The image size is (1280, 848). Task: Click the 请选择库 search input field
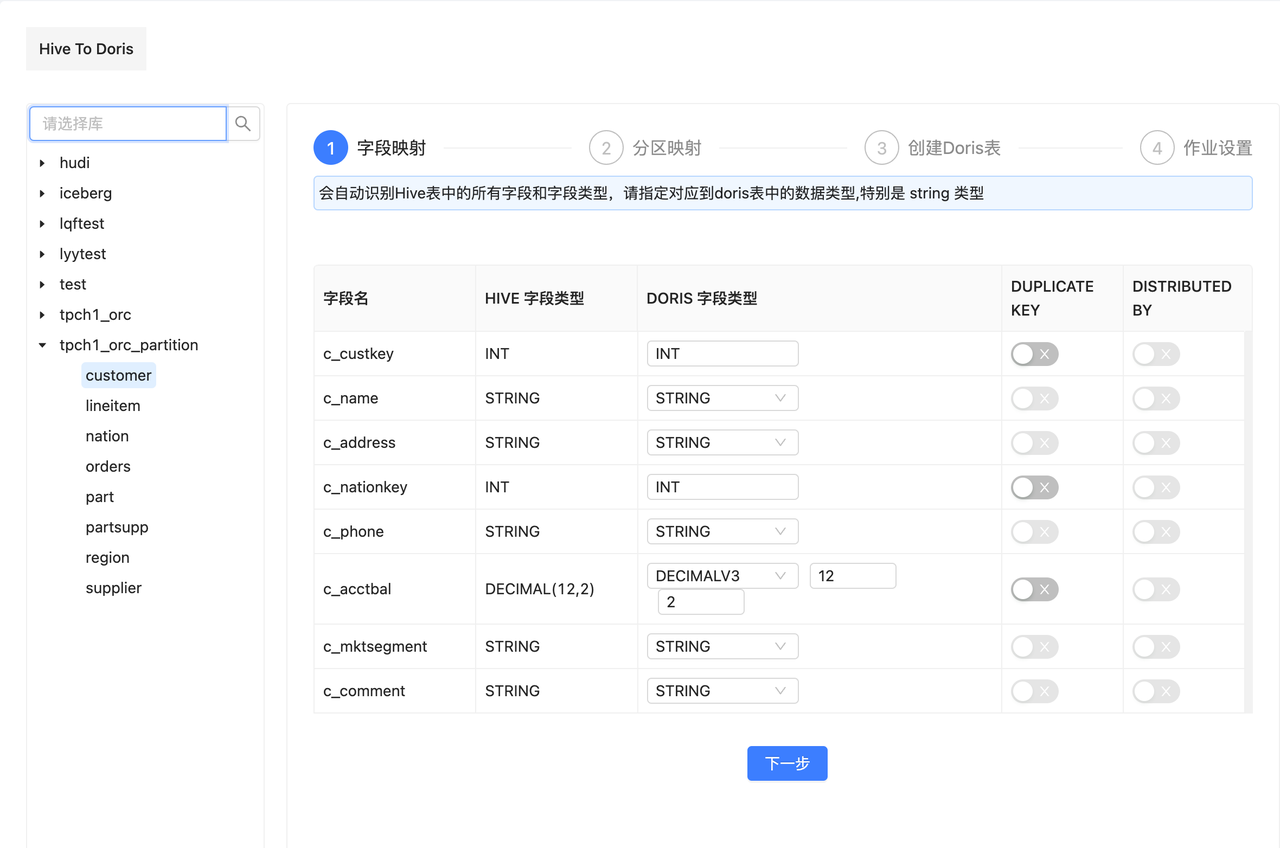(x=128, y=123)
